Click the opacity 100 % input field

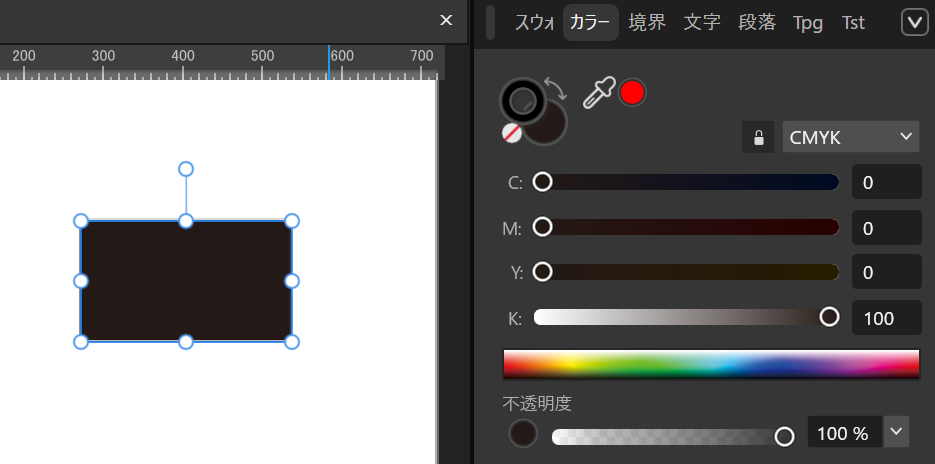[844, 432]
